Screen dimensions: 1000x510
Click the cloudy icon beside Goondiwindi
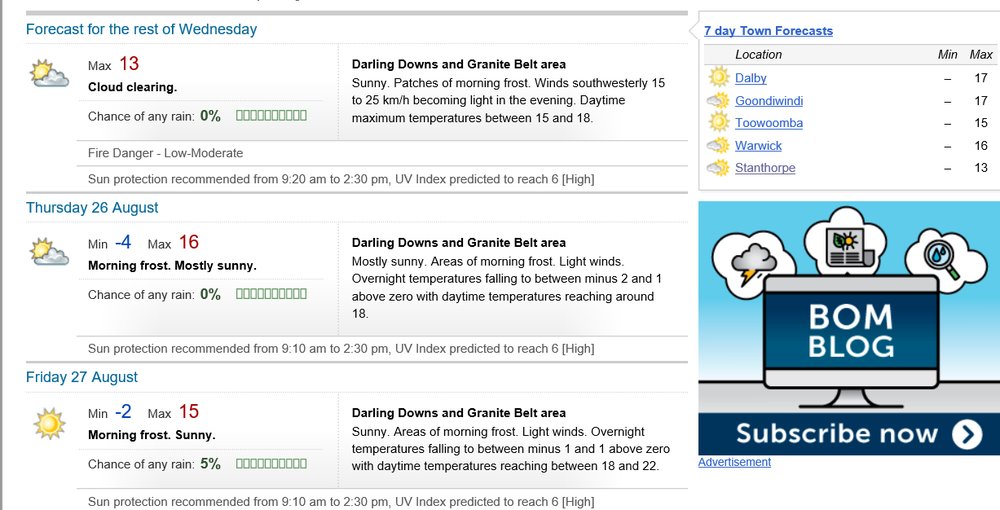718,101
